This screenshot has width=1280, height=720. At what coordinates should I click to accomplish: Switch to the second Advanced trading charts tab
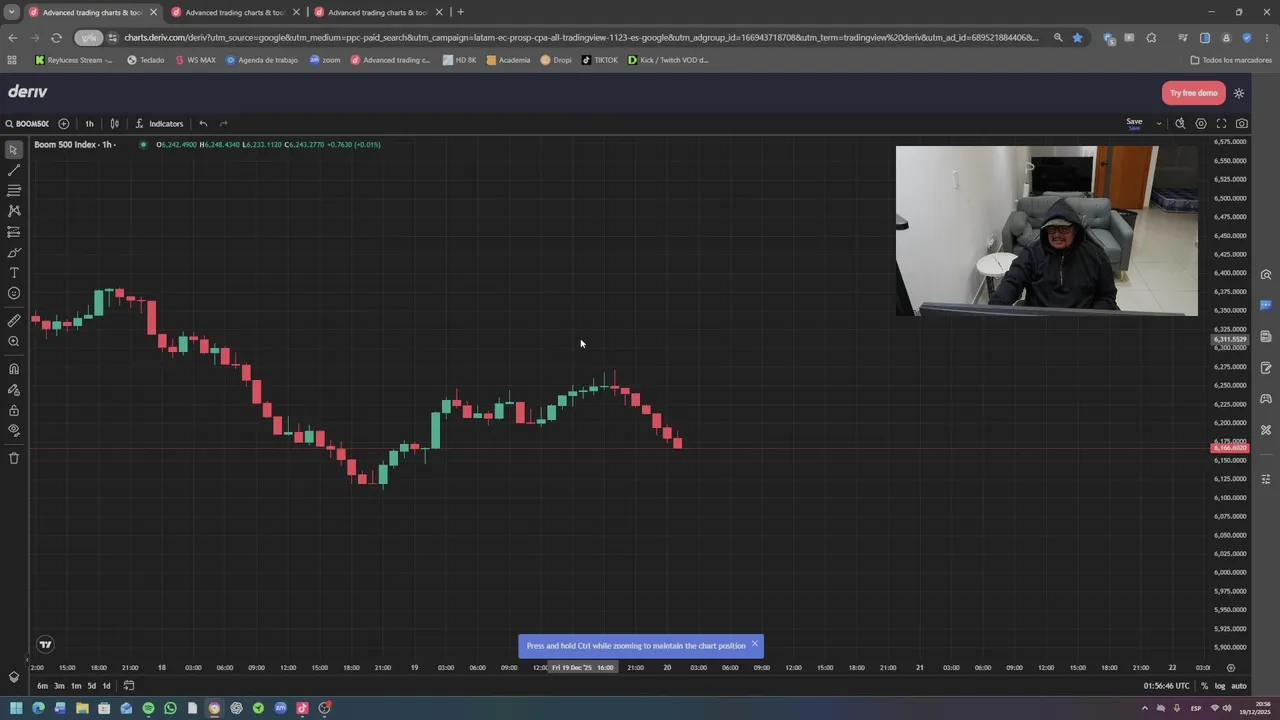pos(235,12)
